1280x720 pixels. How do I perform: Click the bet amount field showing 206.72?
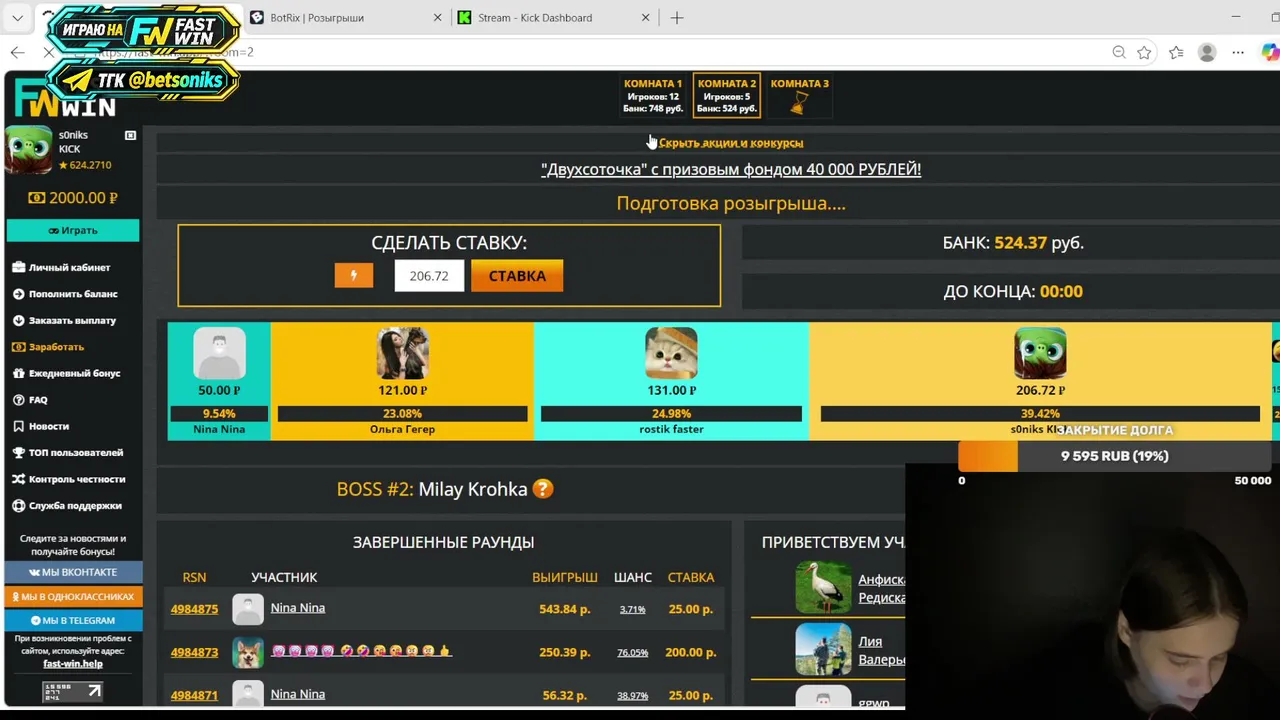click(429, 276)
